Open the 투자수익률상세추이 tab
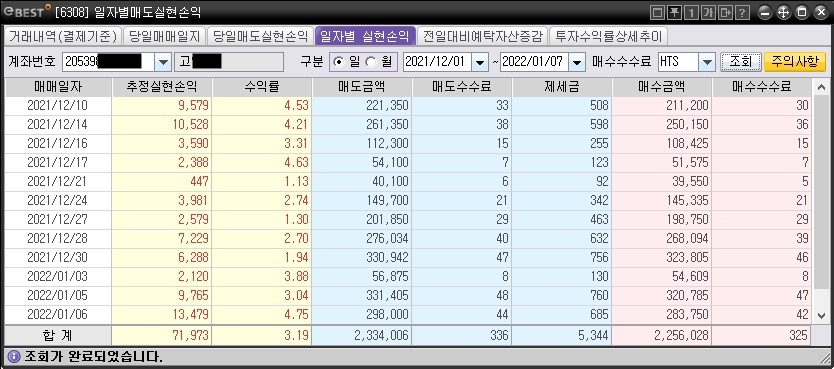Viewport: 834px width, 369px height. point(608,36)
